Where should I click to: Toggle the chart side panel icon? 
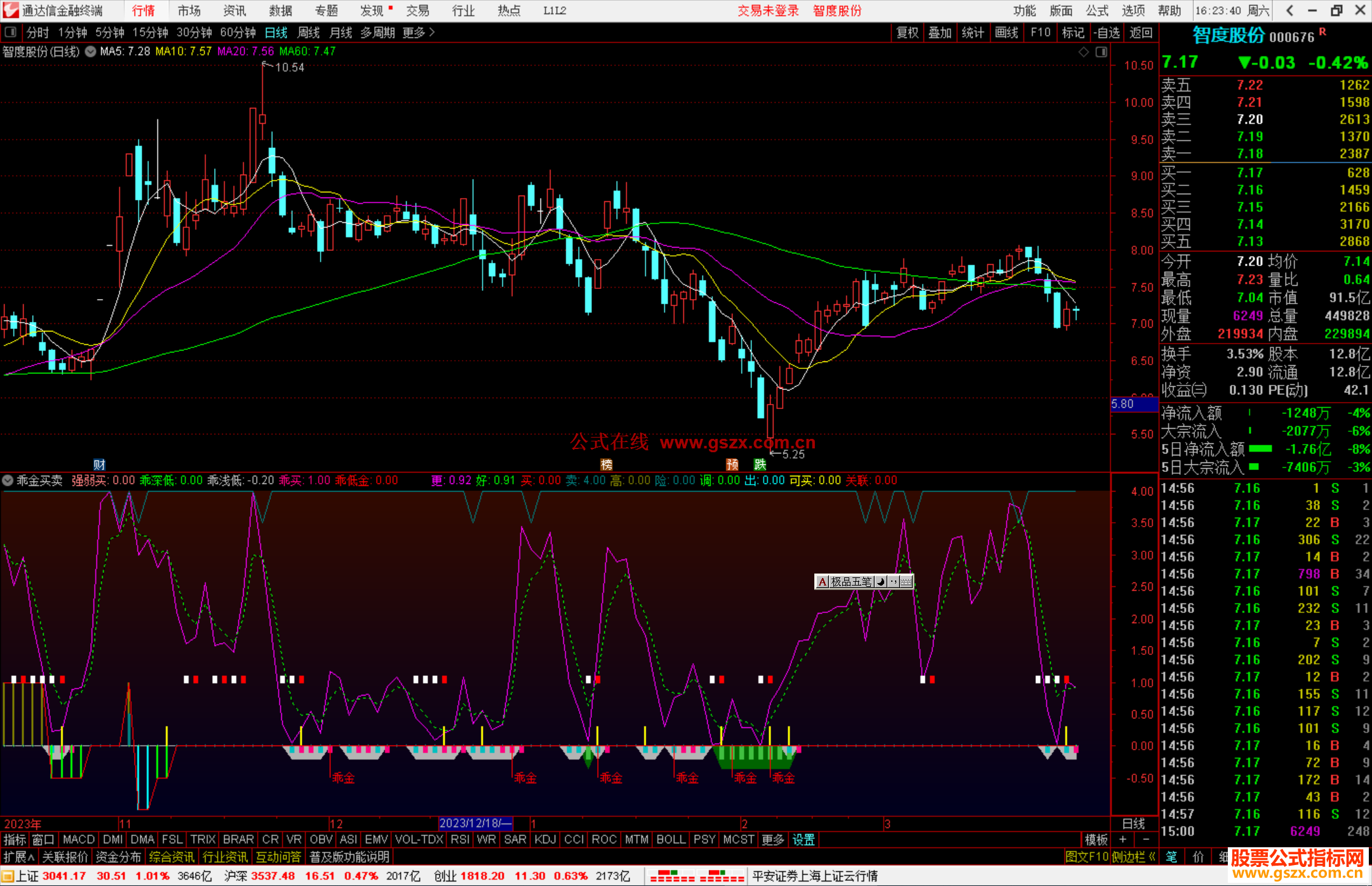point(1101,52)
